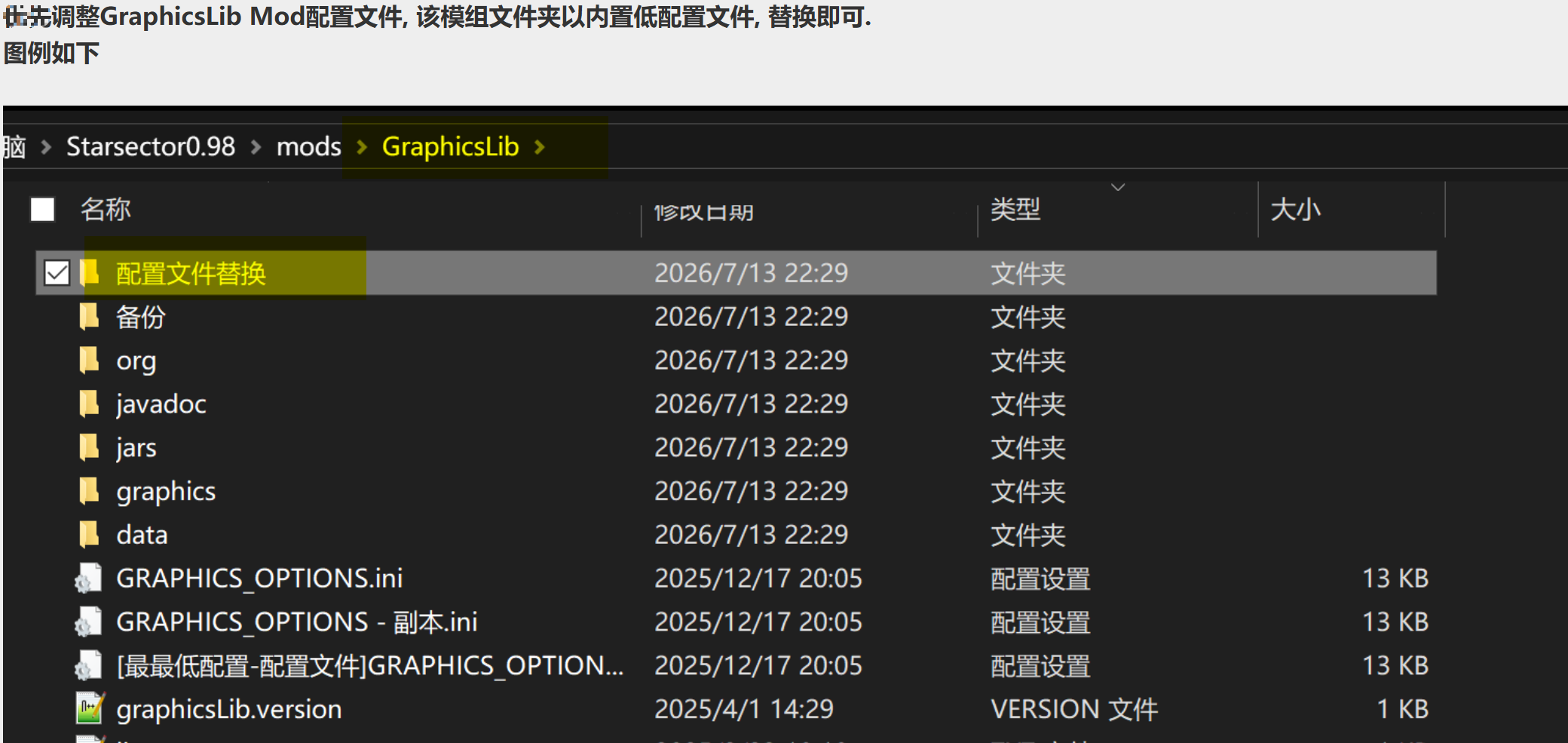Expand breadcrumb chevron after Starsector0.98

click(256, 147)
